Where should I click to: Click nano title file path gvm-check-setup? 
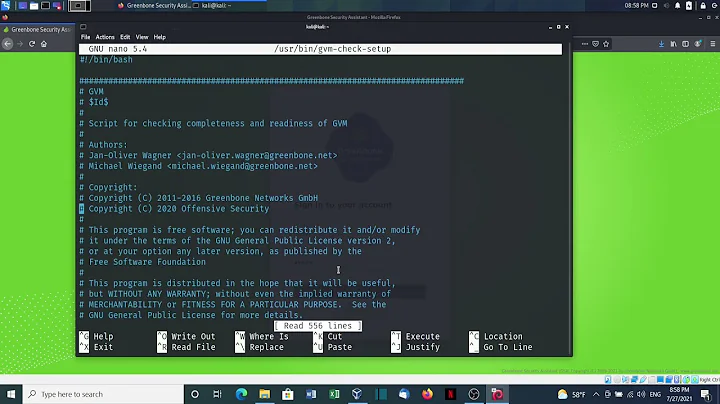pos(332,49)
